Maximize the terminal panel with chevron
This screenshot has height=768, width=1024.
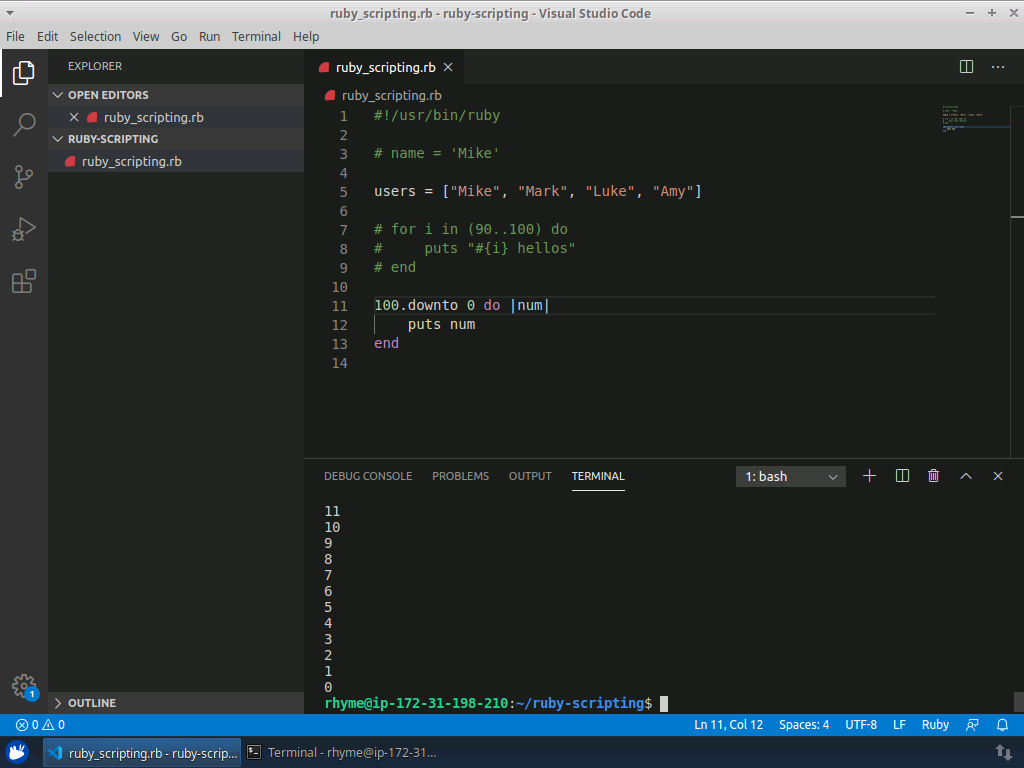point(966,476)
